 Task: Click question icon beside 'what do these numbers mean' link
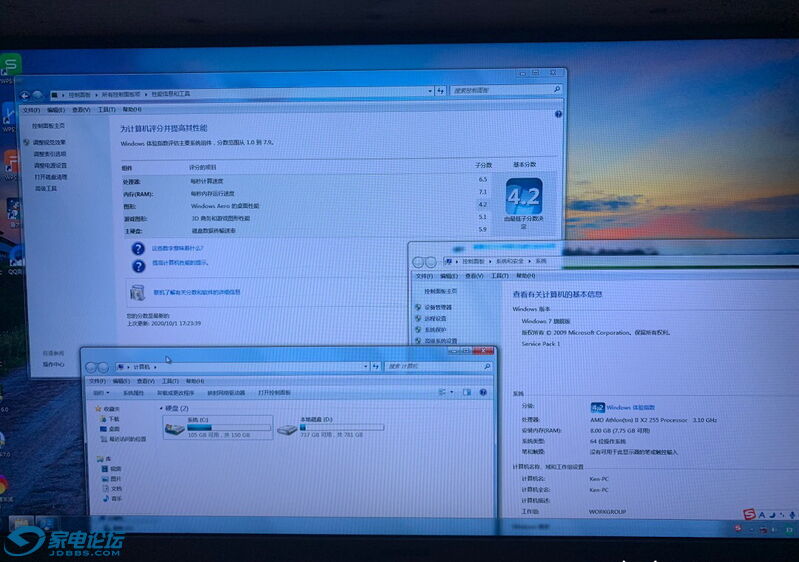138,249
